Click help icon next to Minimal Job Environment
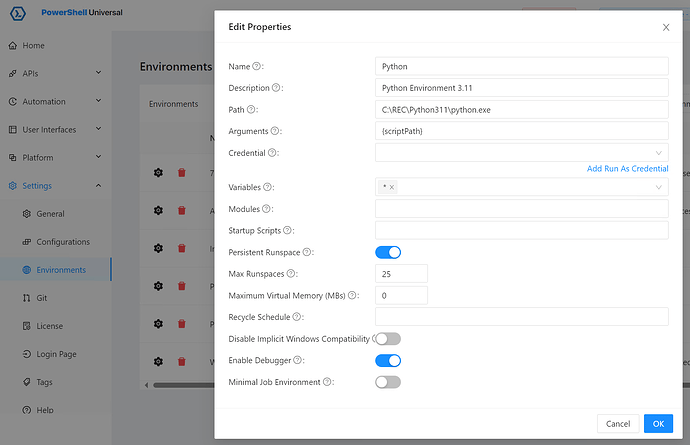 (x=327, y=382)
